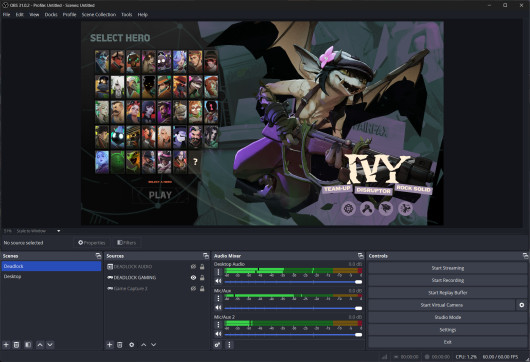Click the Exit button in Controls

pos(448,342)
